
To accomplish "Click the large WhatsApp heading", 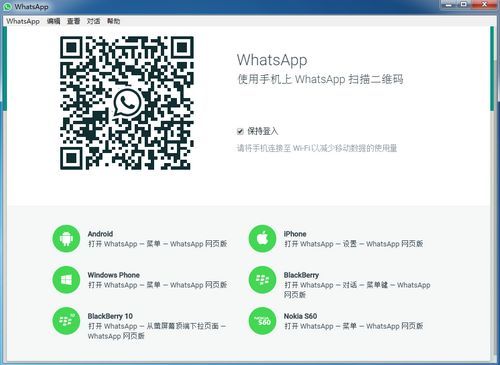I will pos(272,60).
